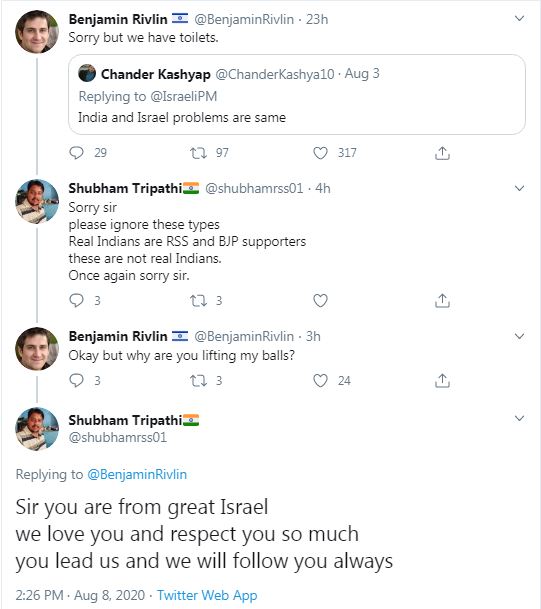
Task: Share Benjamin Rivlin's first tweet
Action: point(442,153)
